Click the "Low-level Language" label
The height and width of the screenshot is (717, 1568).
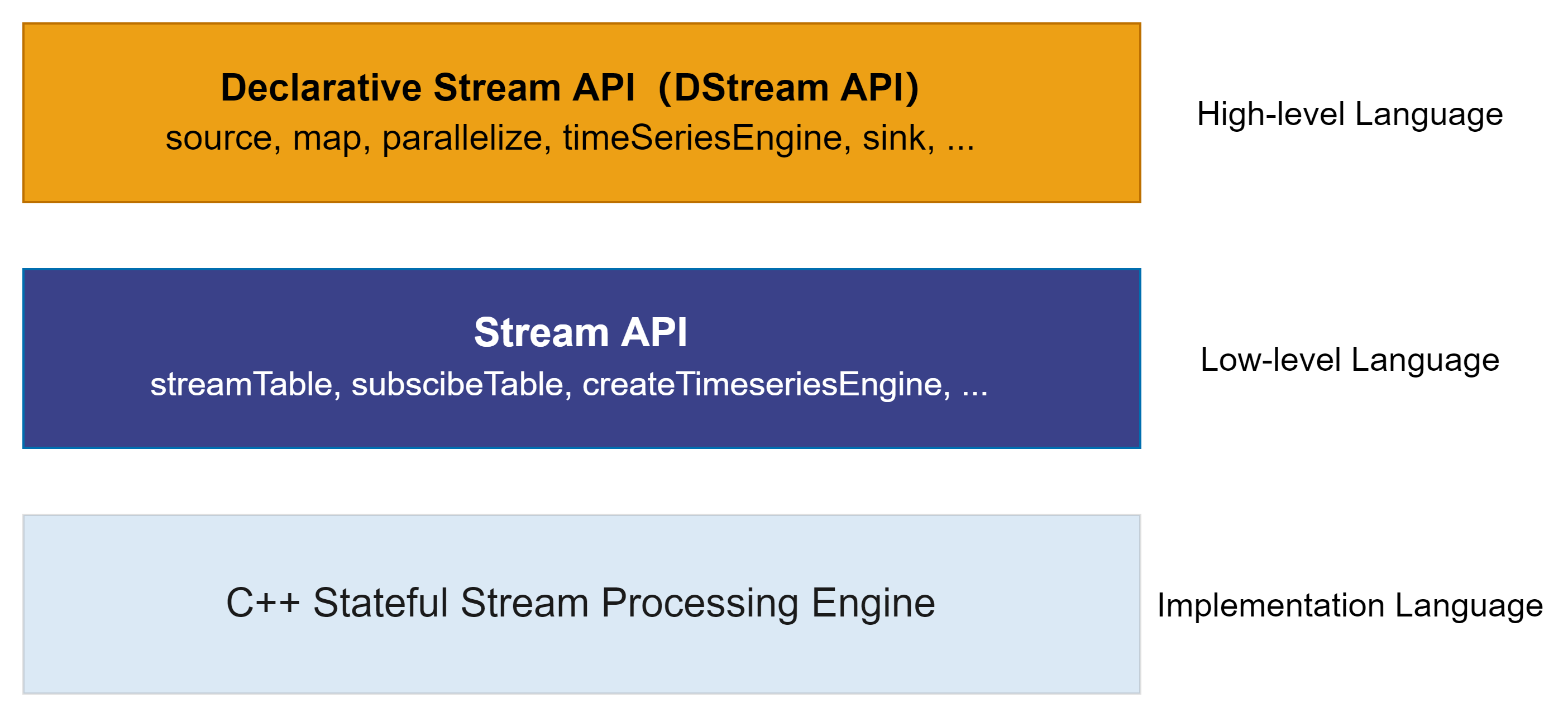pyautogui.click(x=1350, y=360)
